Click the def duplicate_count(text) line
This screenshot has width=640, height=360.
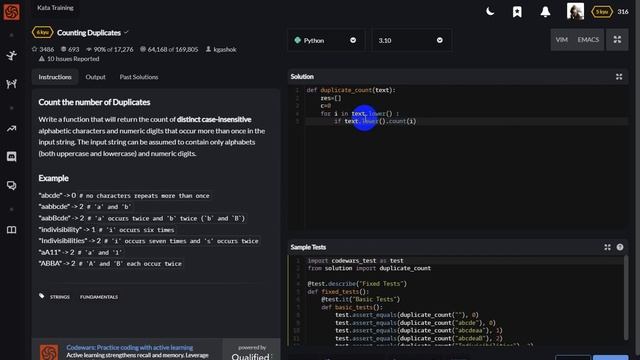(x=351, y=90)
